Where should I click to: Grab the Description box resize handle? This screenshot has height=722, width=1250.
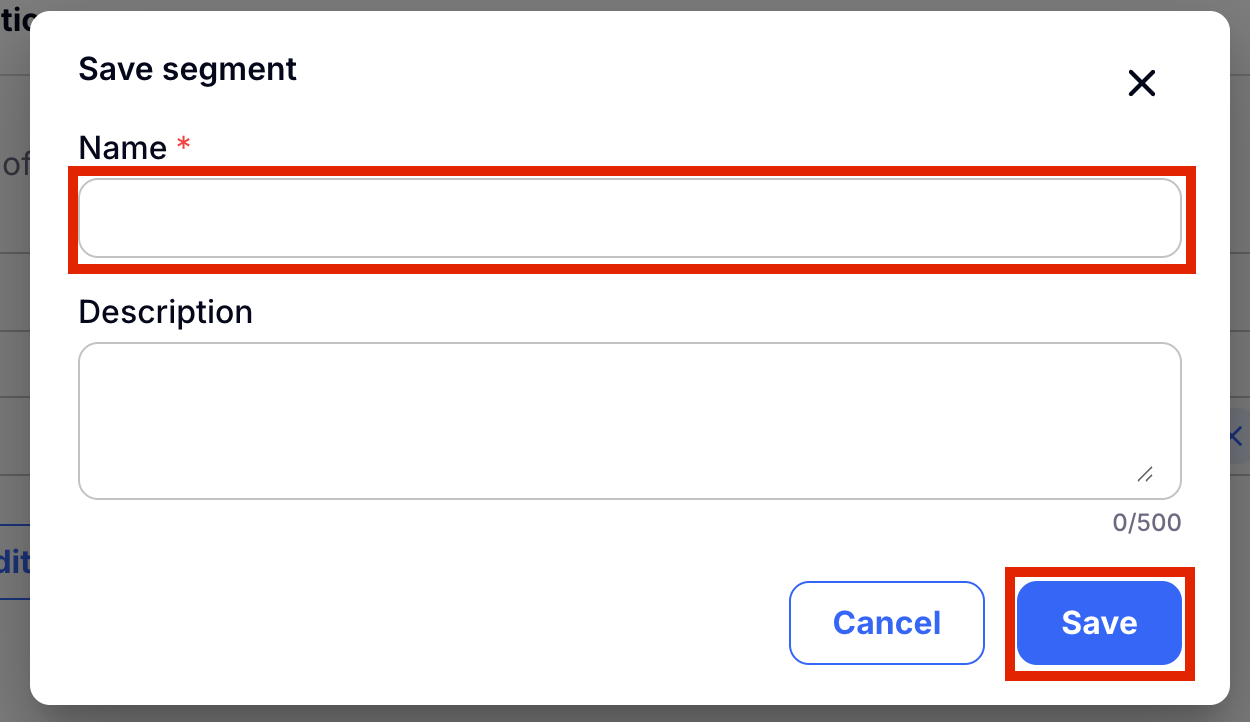tap(1145, 474)
